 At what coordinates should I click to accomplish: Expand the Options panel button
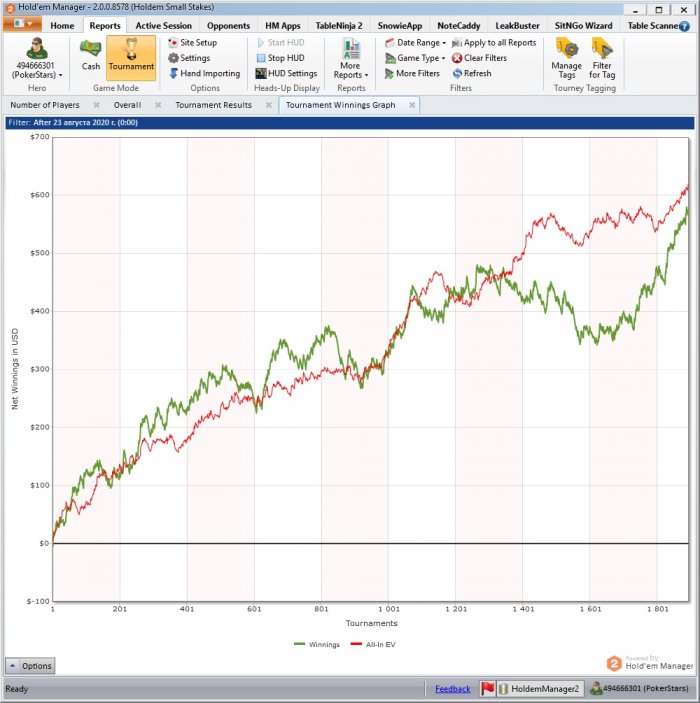point(30,666)
